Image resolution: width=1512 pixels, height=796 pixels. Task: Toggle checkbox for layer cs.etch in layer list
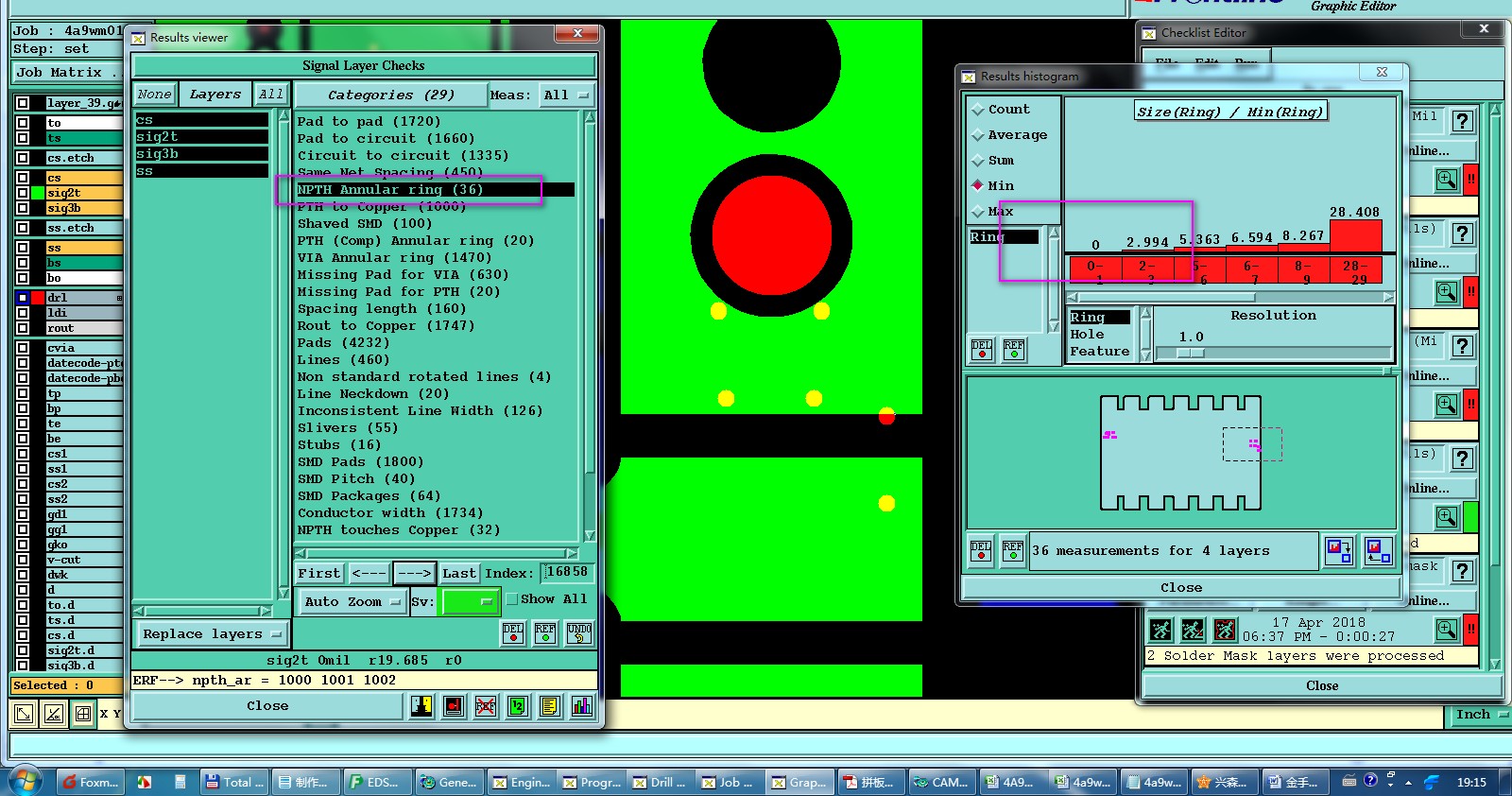[23, 158]
